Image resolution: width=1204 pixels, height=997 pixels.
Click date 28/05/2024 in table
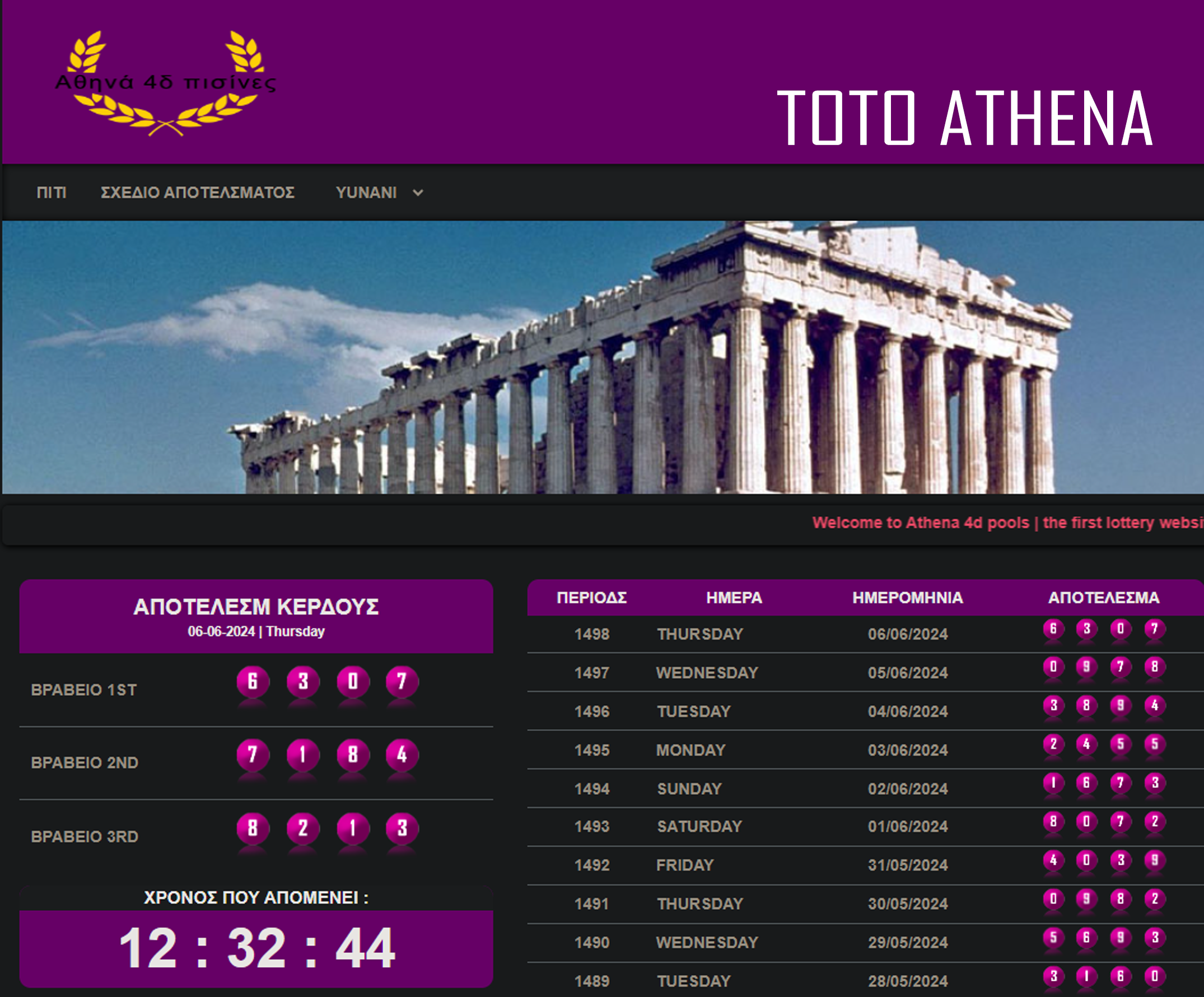[x=908, y=981]
